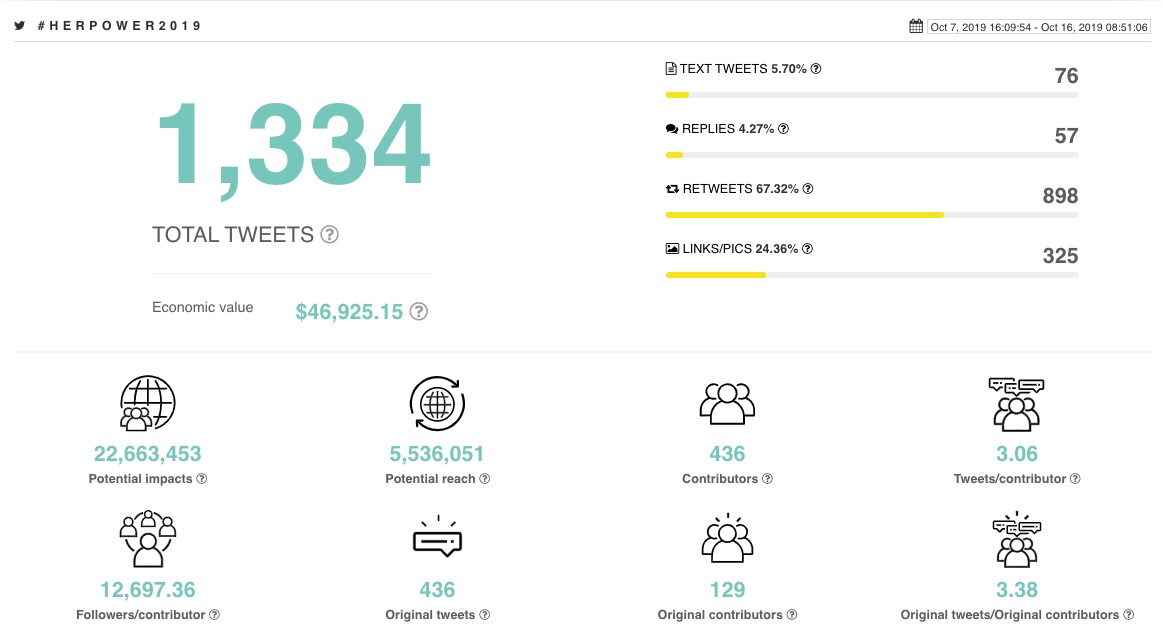Viewport: 1163px width, 631px height.
Task: Open the Original contributors help tooltip
Action: pos(791,615)
